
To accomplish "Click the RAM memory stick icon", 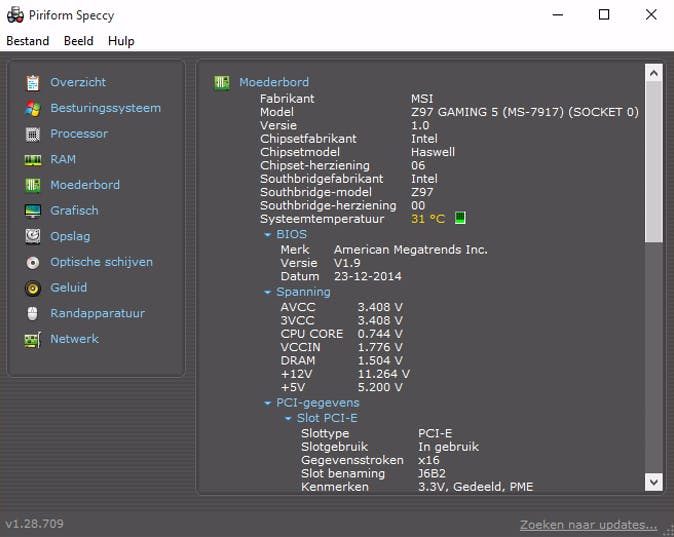I will [x=33, y=160].
